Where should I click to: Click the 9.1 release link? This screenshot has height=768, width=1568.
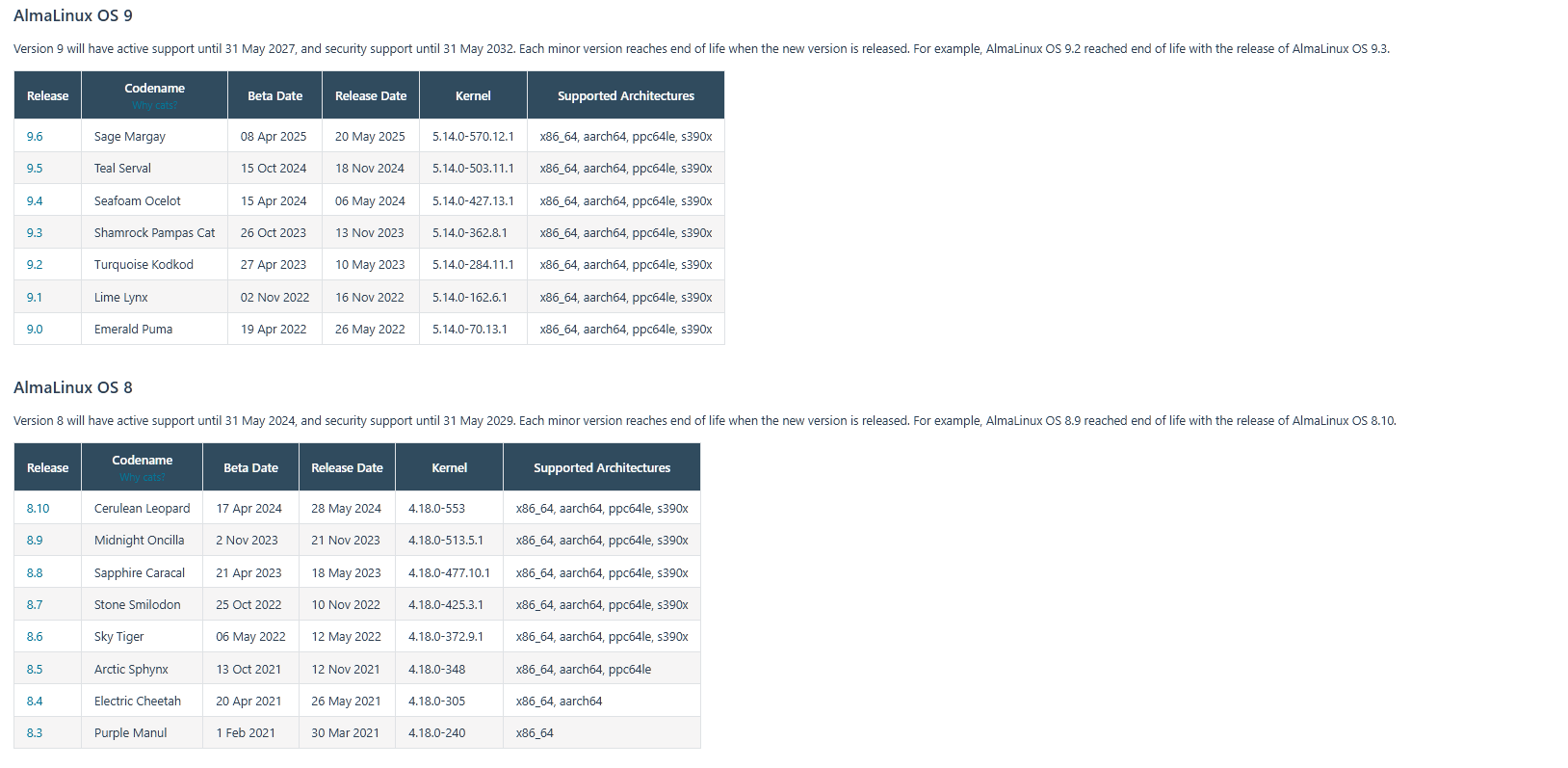point(35,298)
